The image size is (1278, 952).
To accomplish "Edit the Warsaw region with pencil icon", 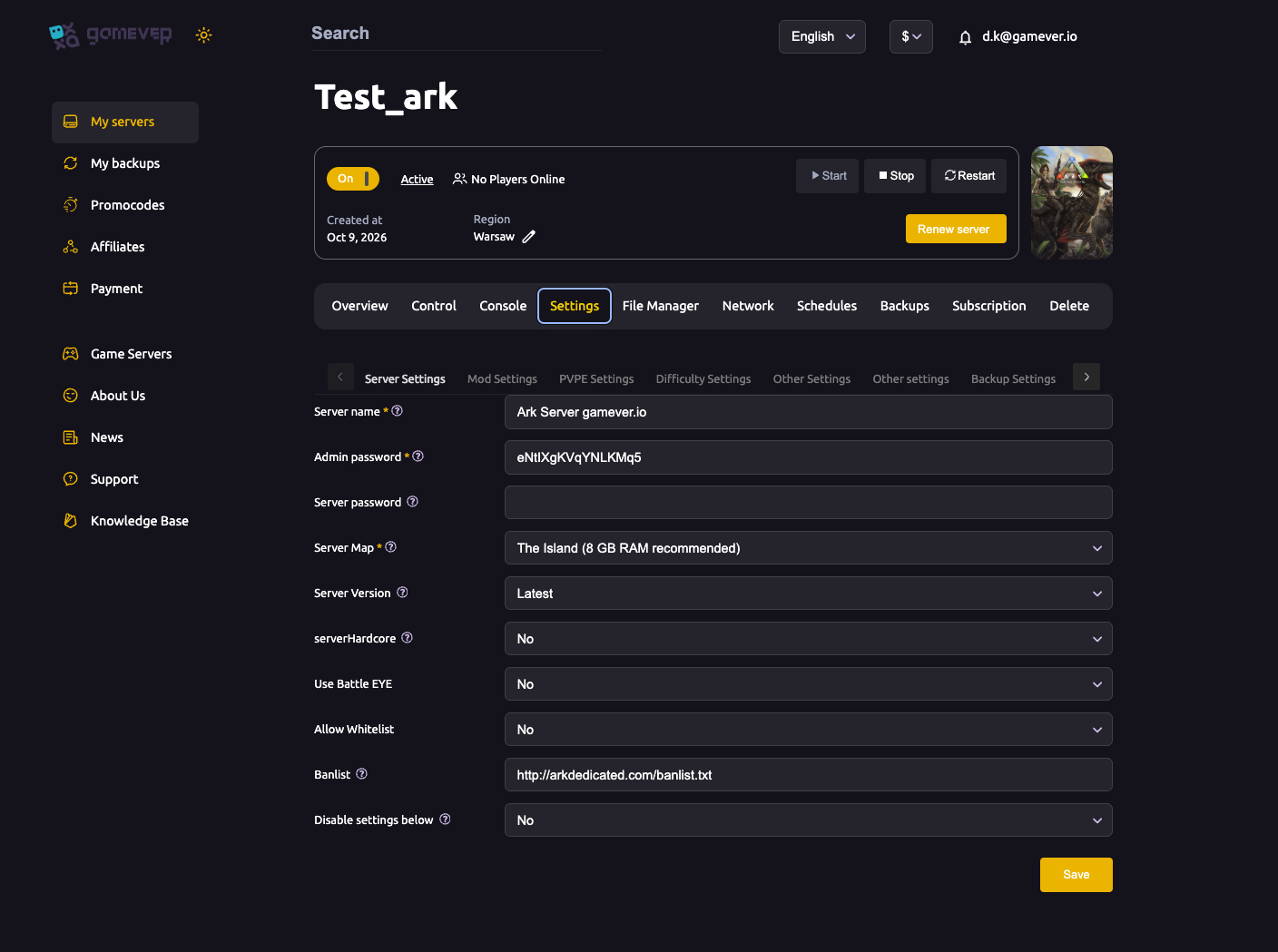I will coord(529,237).
